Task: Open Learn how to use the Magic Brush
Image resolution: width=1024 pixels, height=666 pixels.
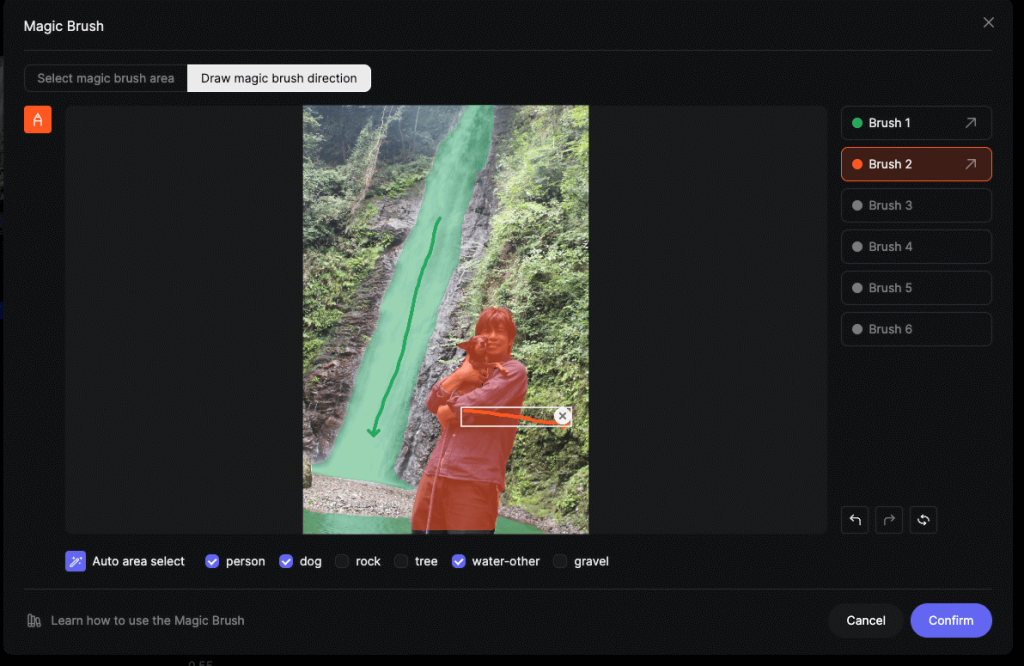Action: [147, 620]
